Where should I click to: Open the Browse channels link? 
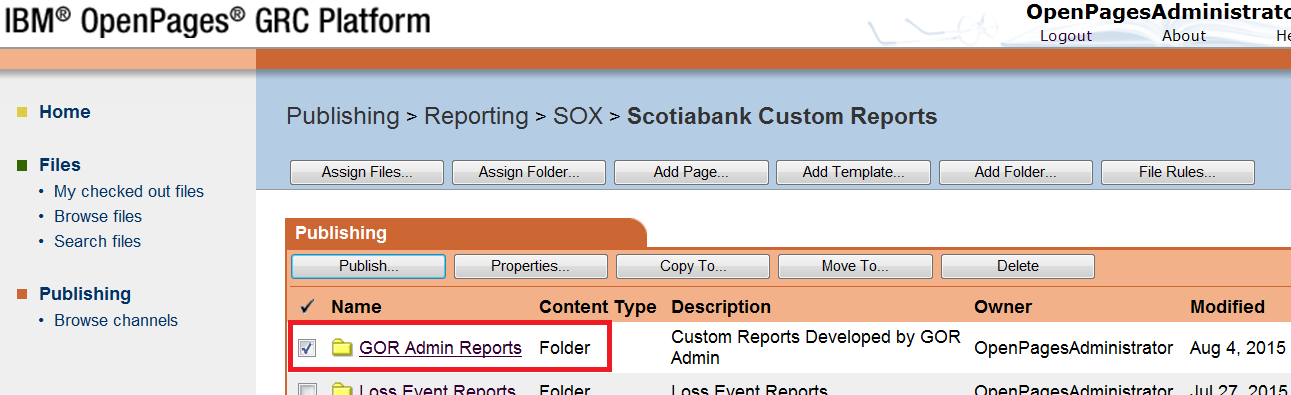(x=116, y=321)
